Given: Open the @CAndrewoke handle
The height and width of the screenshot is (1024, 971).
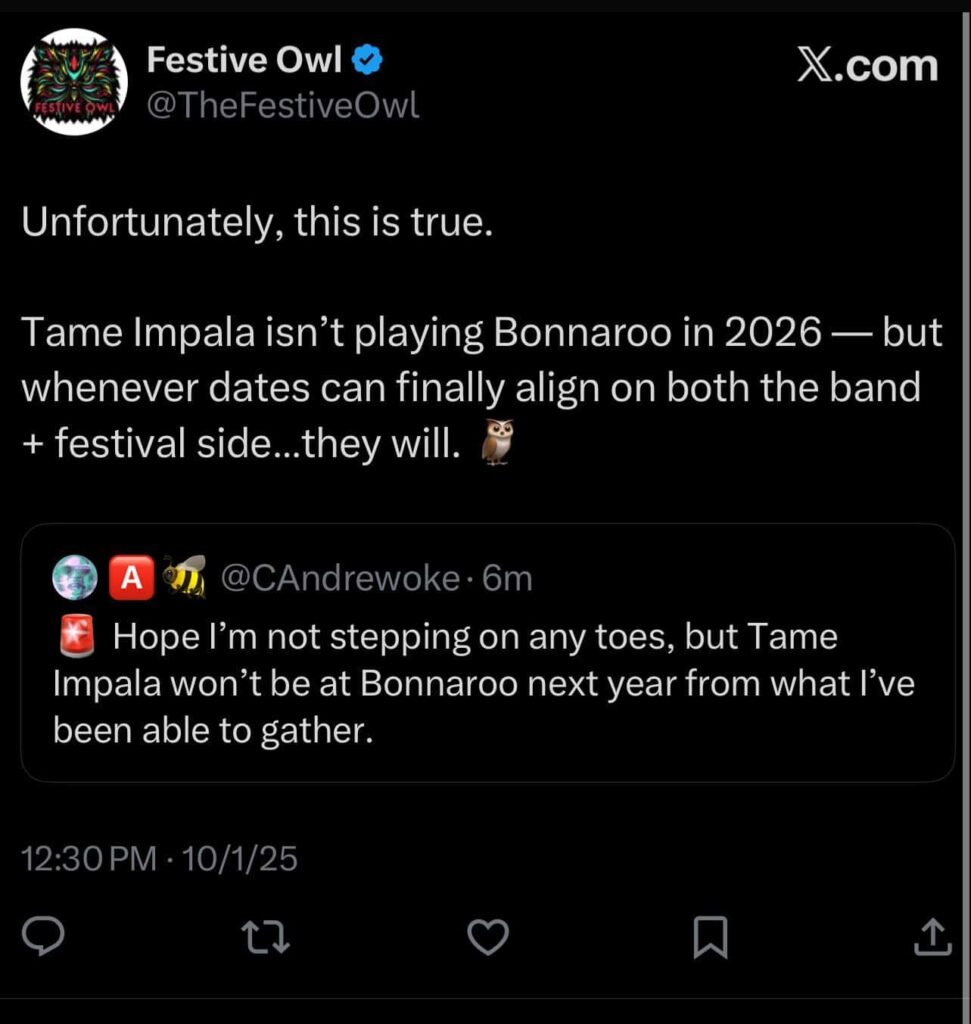Looking at the screenshot, I should tap(339, 579).
